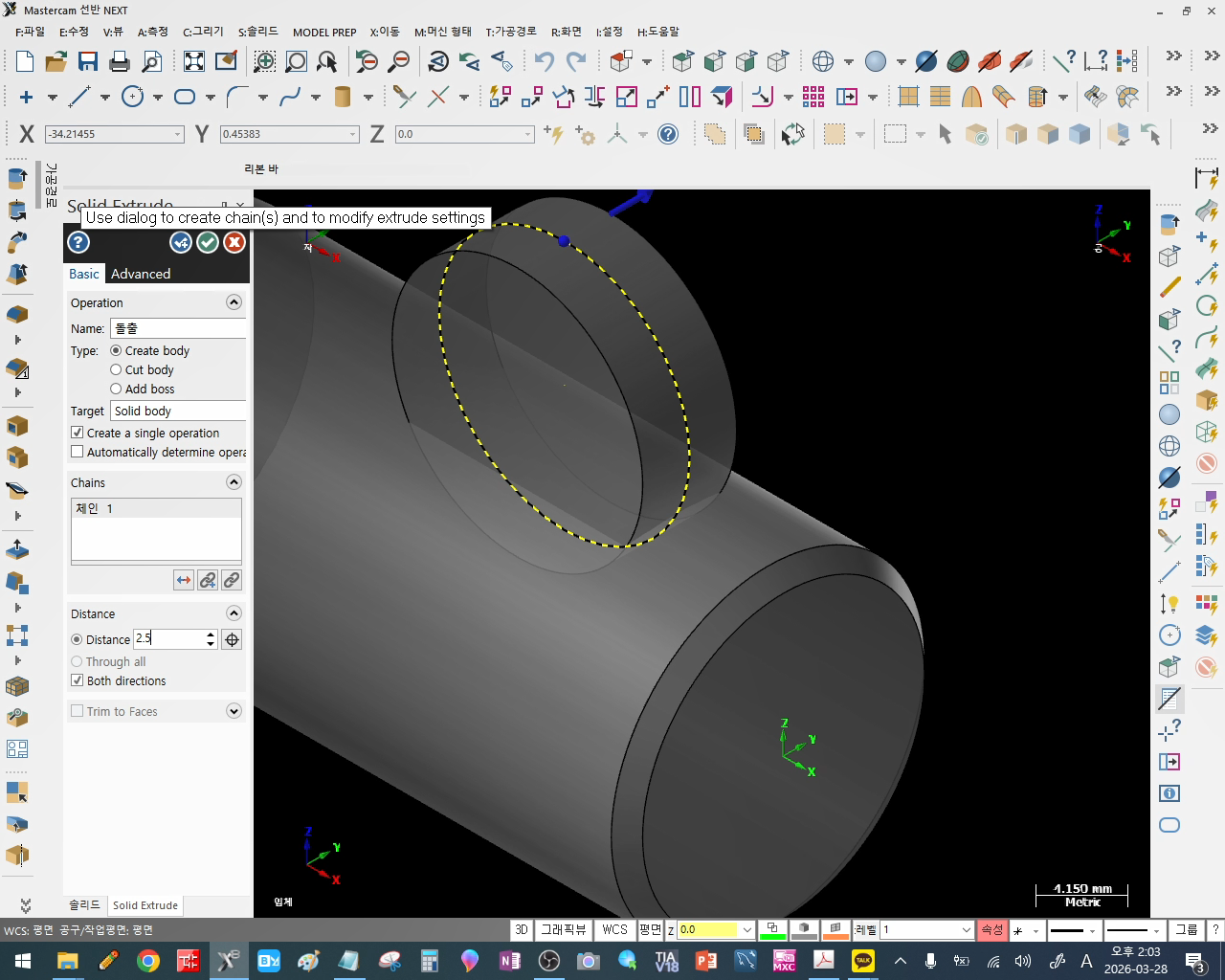Click the Wireframe globe display icon

[x=823, y=62]
